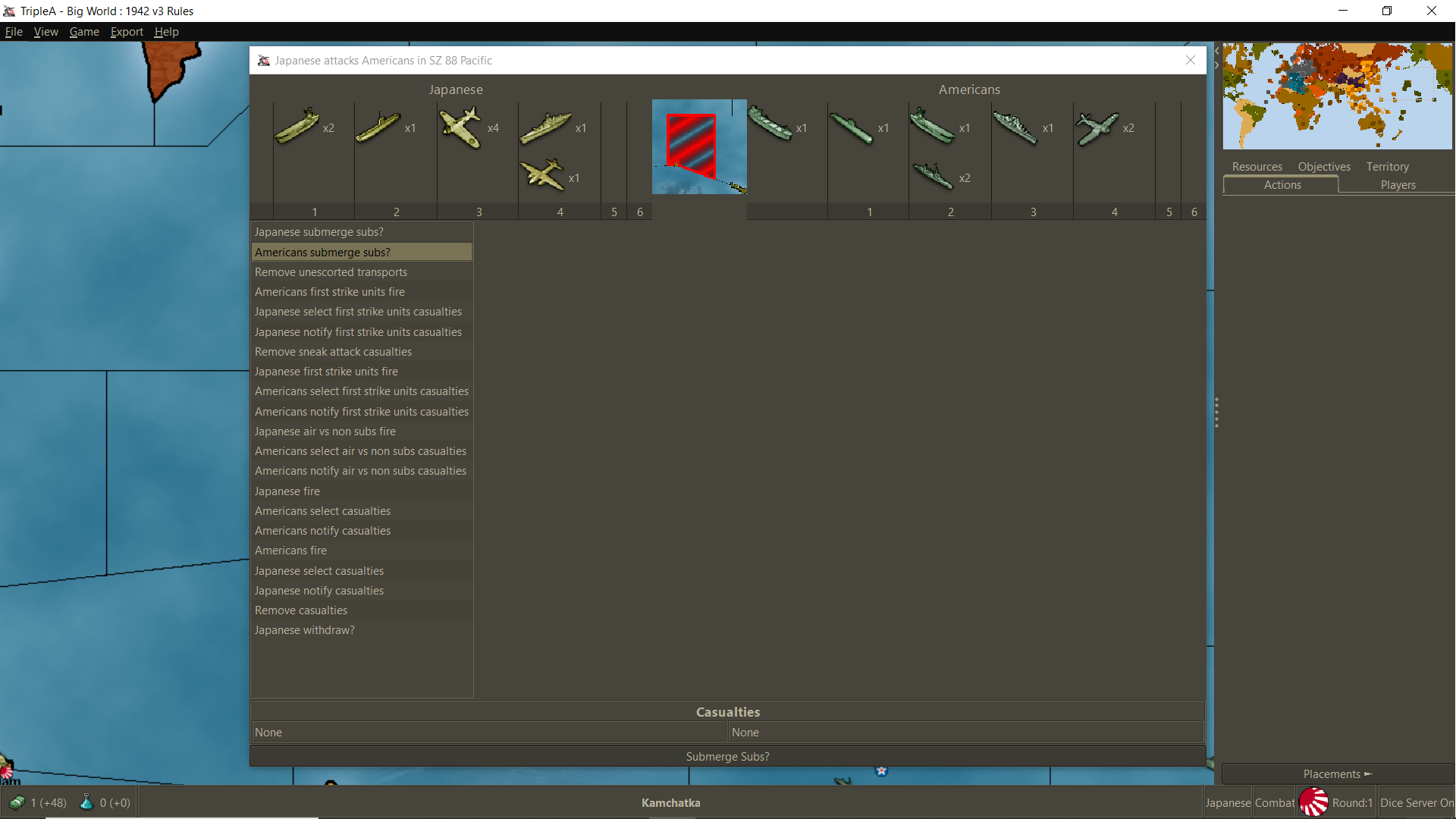Select 'Americans first strike units fire' step
1456x819 pixels.
(x=362, y=292)
